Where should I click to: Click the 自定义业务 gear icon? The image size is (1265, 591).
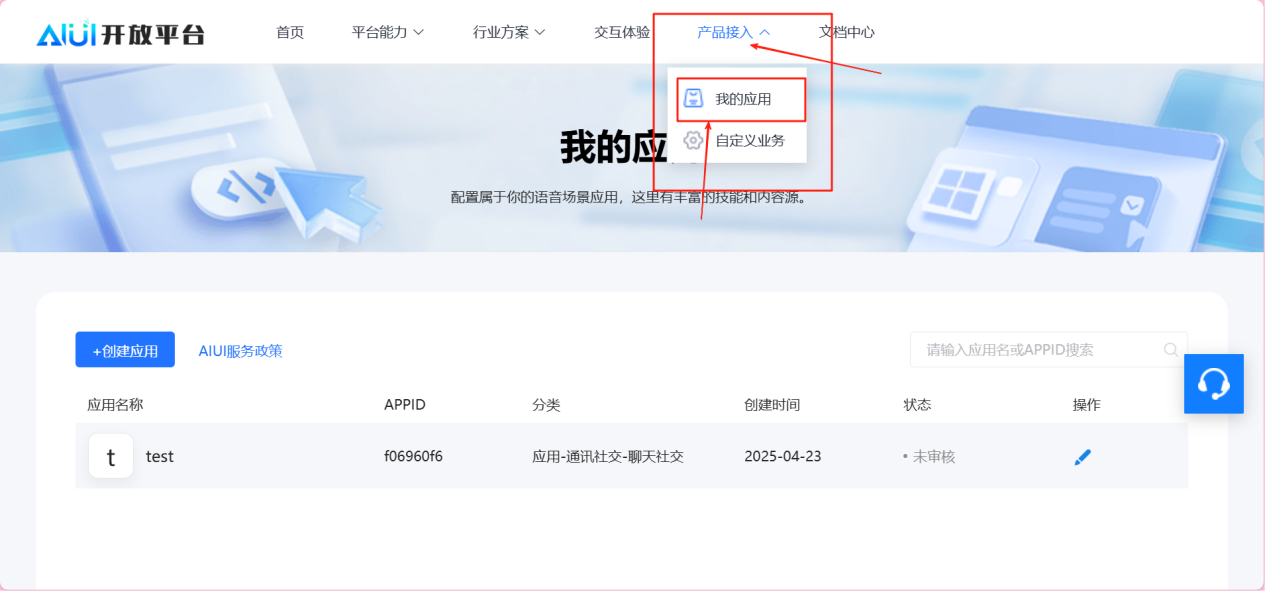(693, 140)
